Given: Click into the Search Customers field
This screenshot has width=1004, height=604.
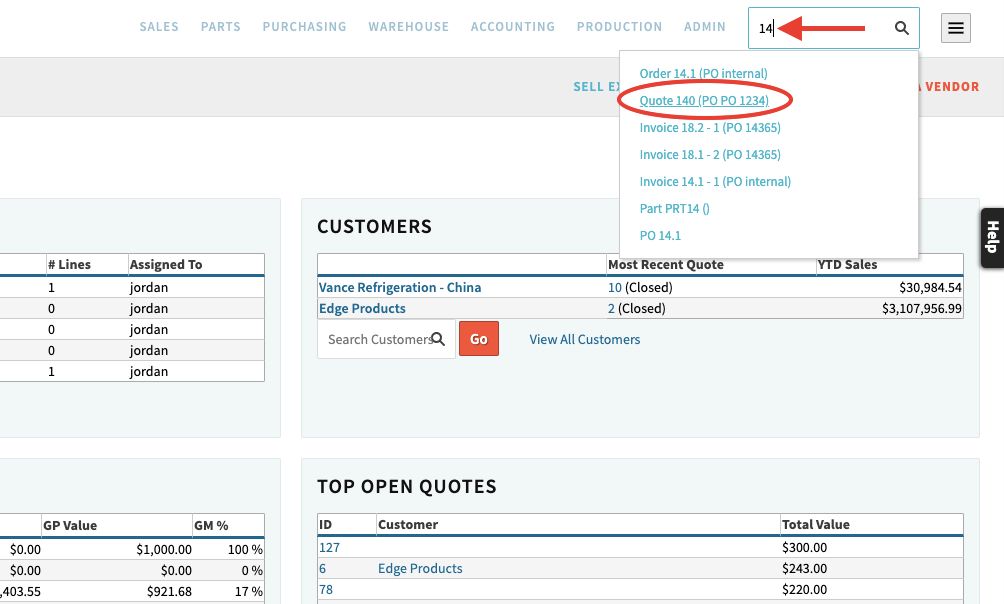Looking at the screenshot, I should tap(378, 339).
